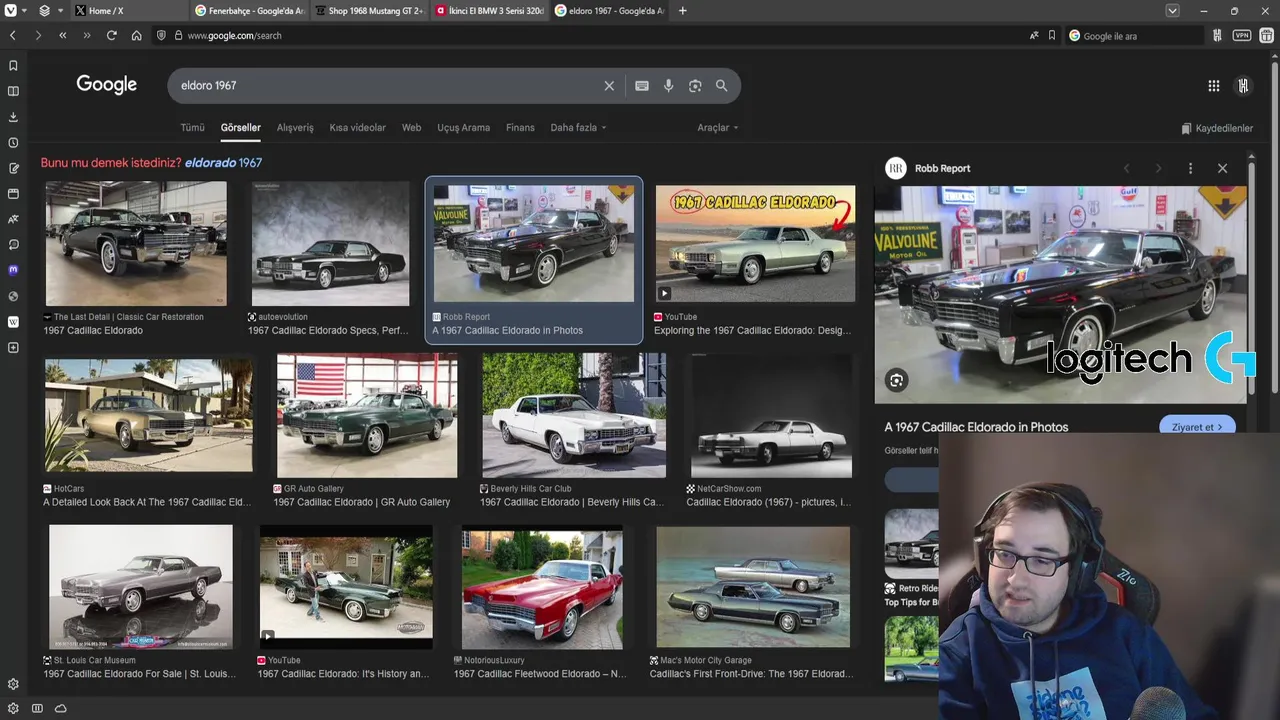Select the Görseller tab

pyautogui.click(x=241, y=128)
